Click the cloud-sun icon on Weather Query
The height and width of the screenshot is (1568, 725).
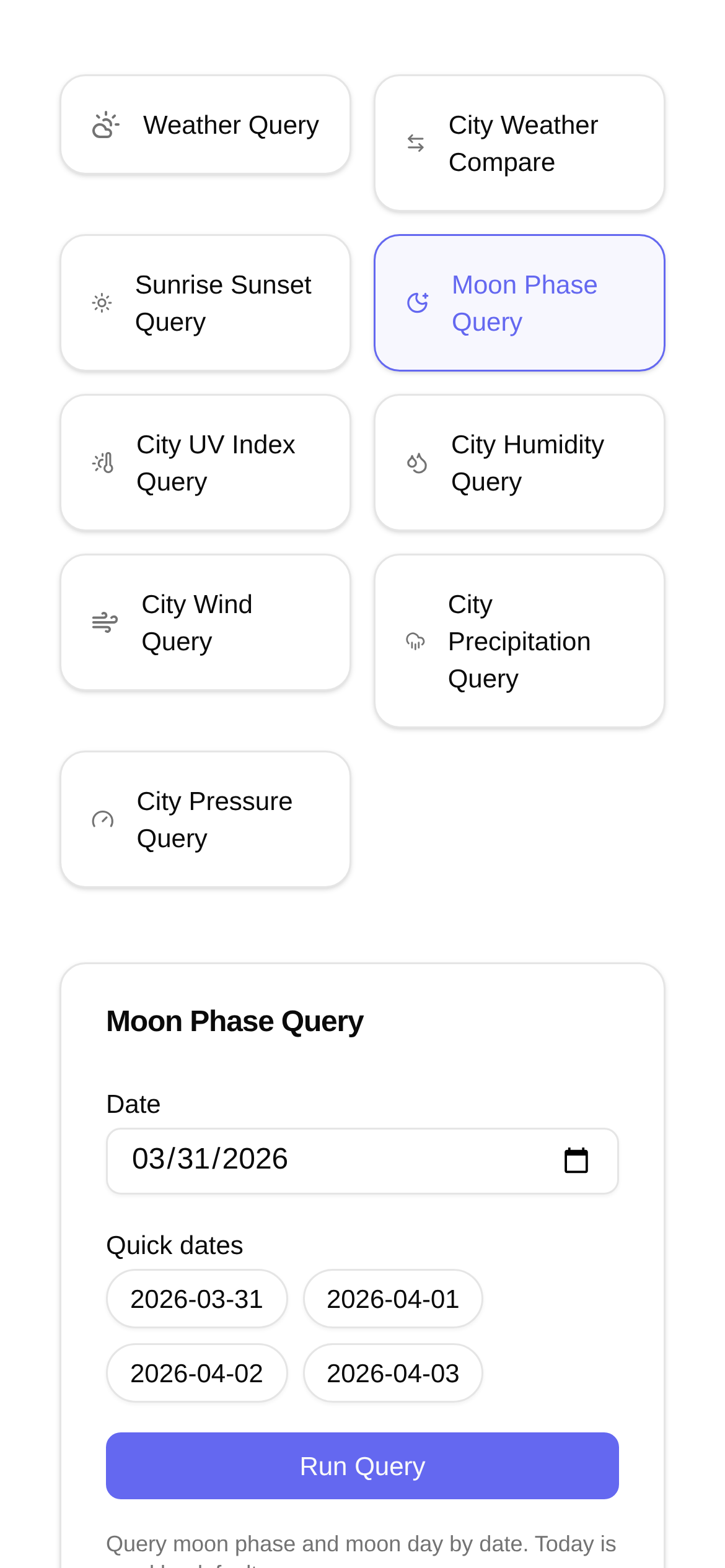point(105,125)
